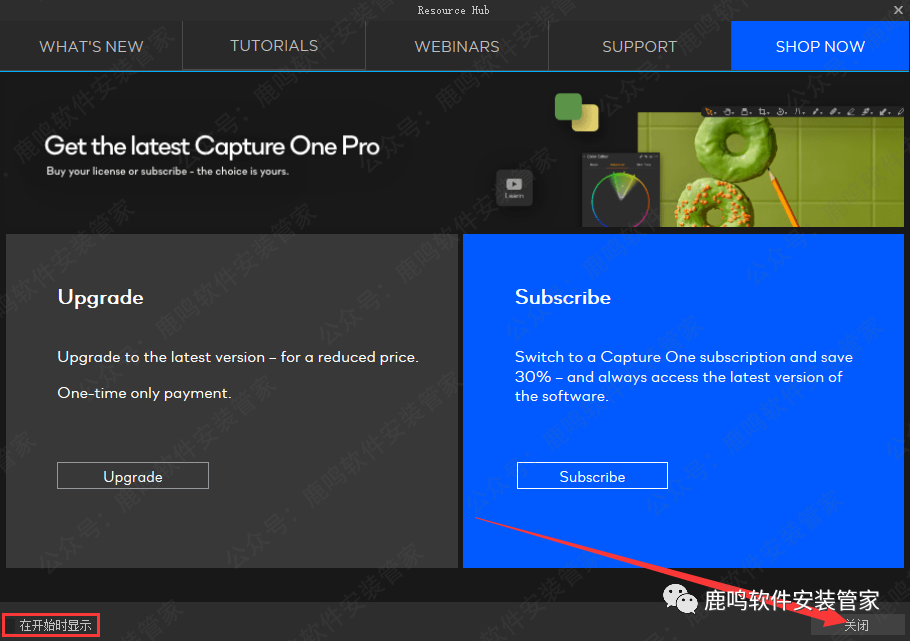Screen dimensions: 910x641
Task: Click the green WeChat logo icon
Action: (683, 600)
